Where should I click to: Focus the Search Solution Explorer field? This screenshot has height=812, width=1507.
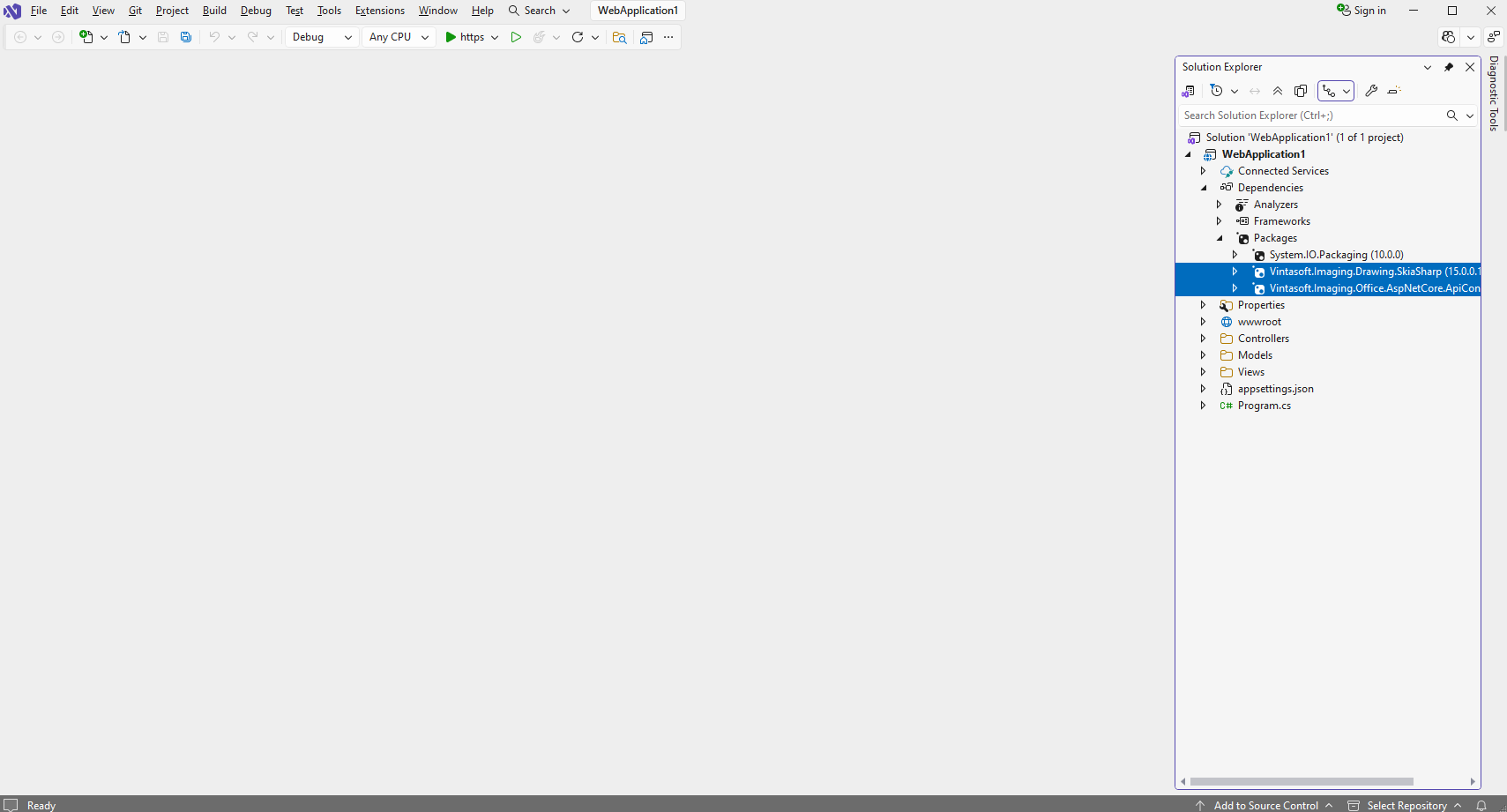(1310, 115)
